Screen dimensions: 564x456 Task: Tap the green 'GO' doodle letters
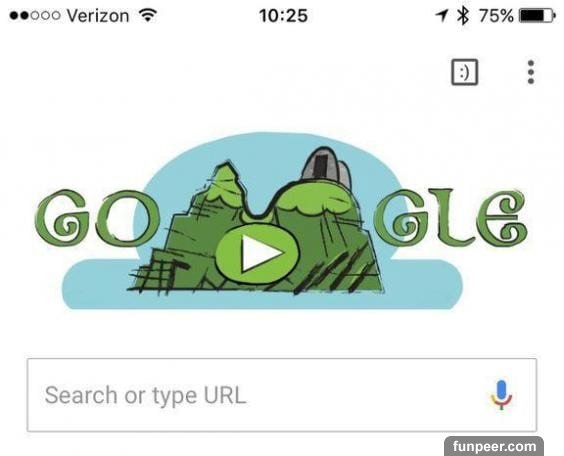[x=97, y=219]
